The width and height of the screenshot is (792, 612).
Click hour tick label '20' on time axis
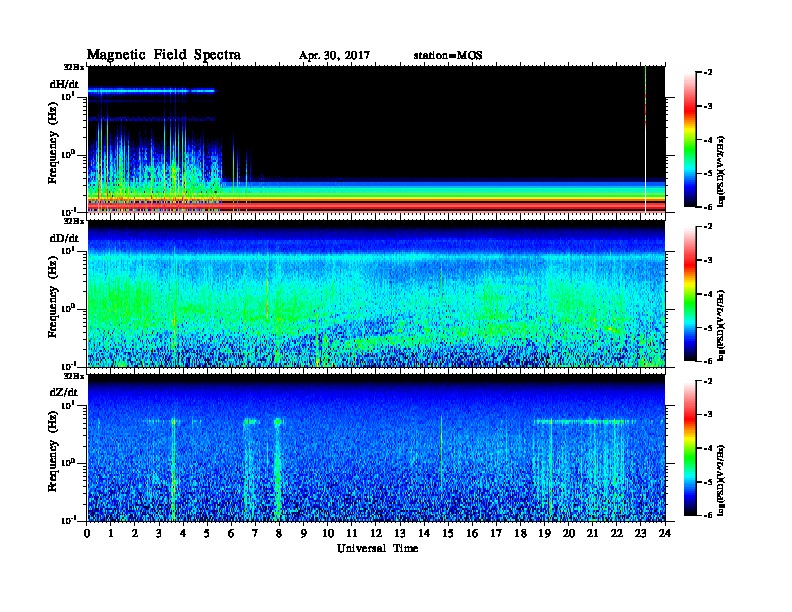click(569, 533)
